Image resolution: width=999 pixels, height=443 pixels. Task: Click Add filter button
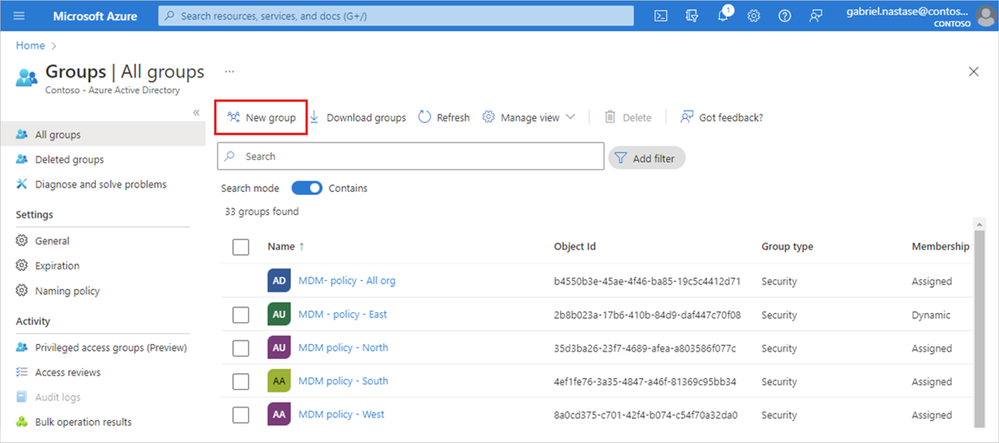[x=647, y=158]
